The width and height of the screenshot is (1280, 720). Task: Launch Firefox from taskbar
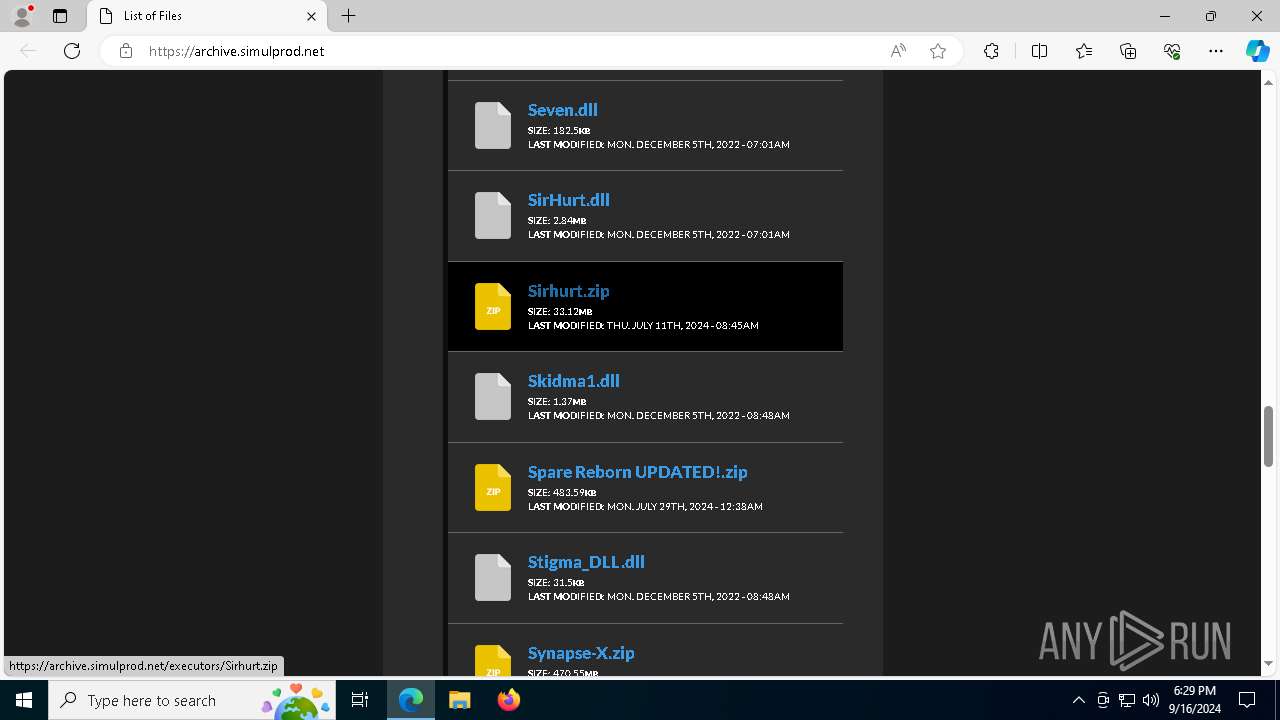pyautogui.click(x=509, y=700)
